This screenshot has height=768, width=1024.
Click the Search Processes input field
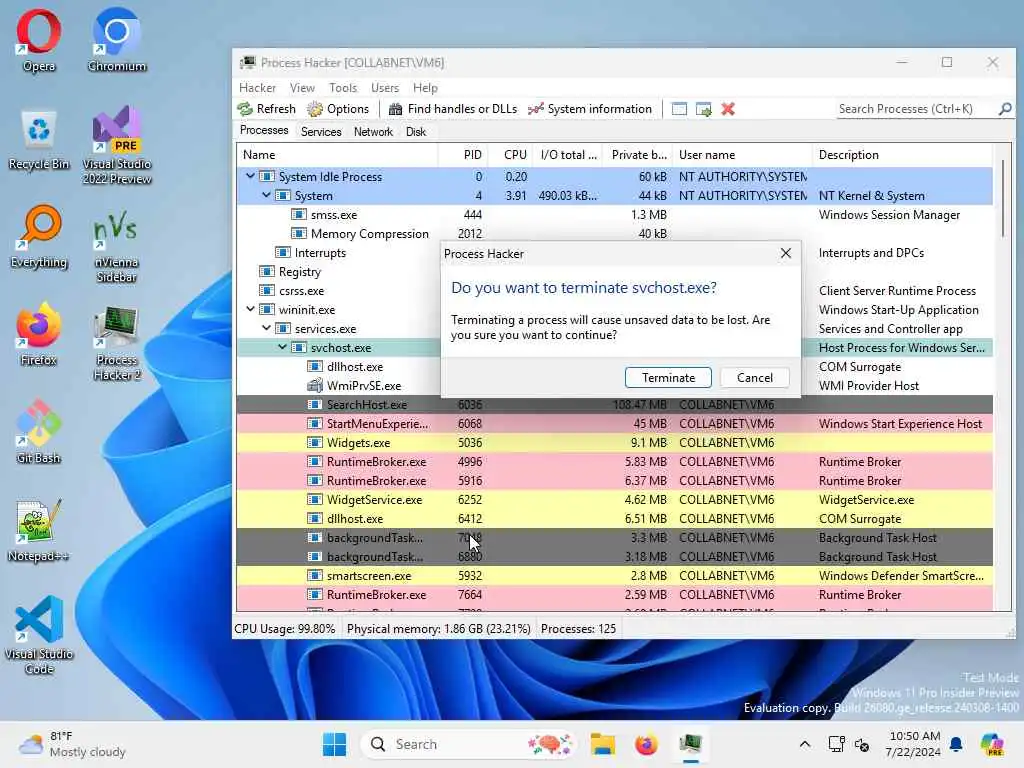pos(916,109)
